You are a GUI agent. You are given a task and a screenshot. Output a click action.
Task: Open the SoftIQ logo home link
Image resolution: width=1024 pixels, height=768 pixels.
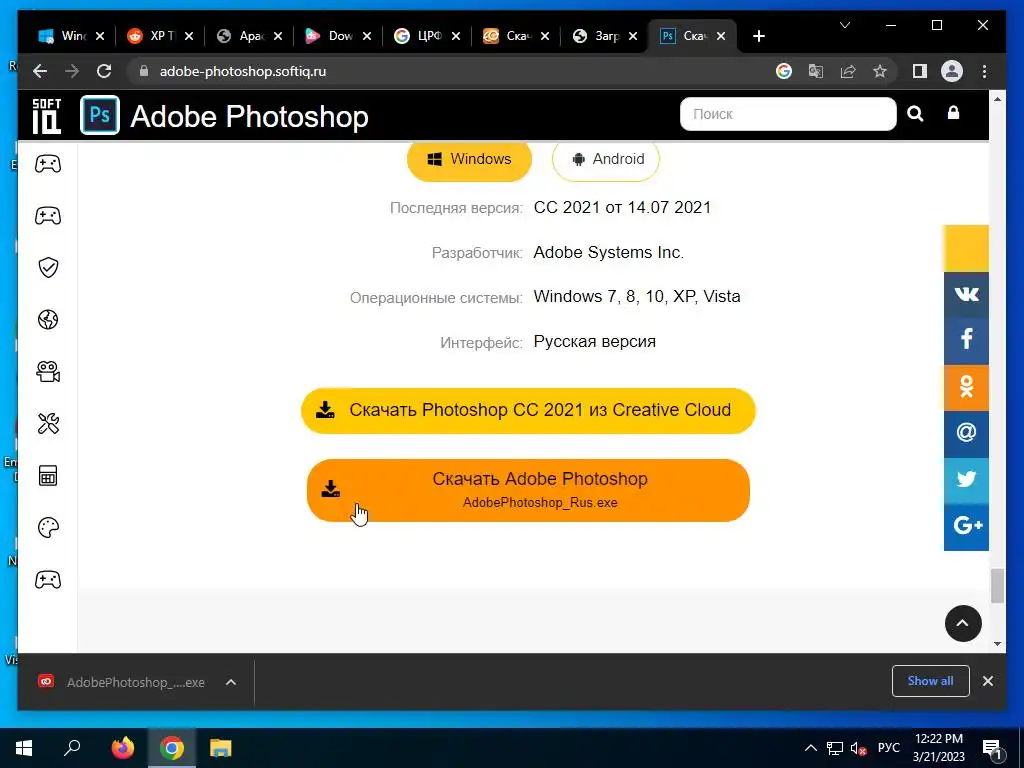click(46, 116)
